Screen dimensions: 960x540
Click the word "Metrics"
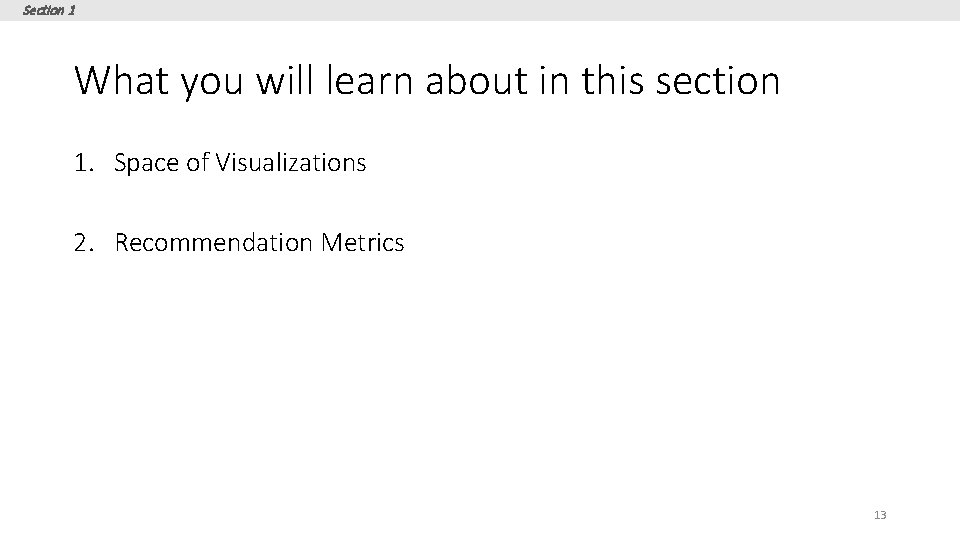[x=363, y=242]
